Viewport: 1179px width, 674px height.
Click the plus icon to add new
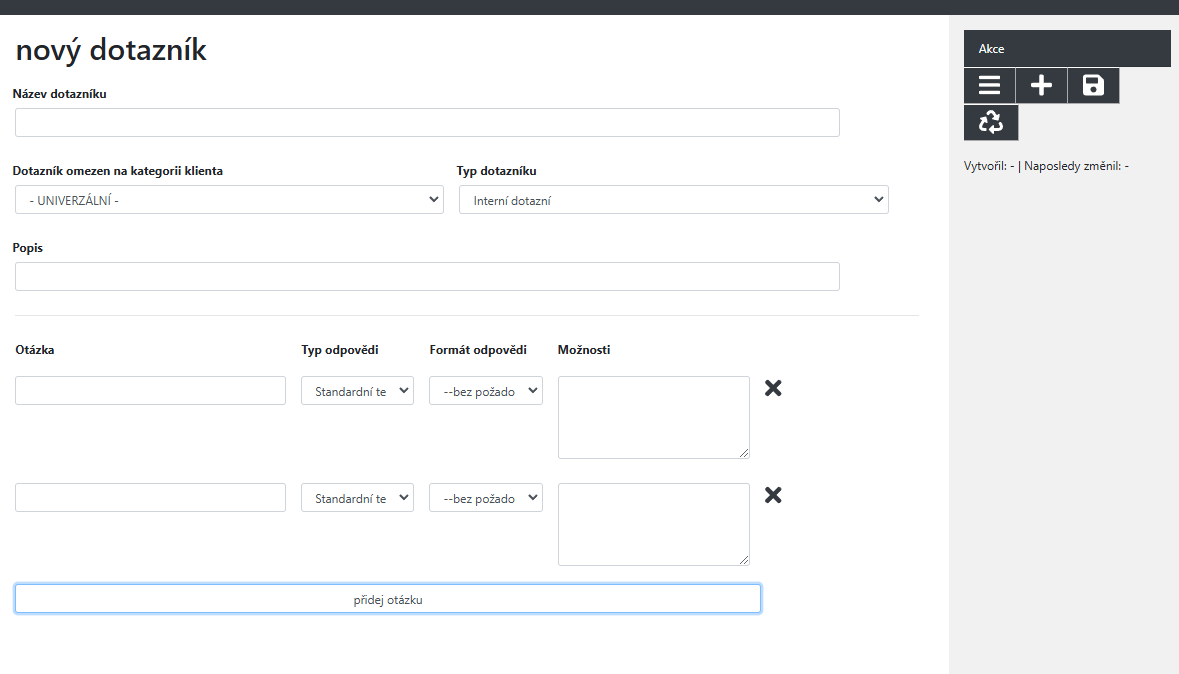pyautogui.click(x=1041, y=85)
